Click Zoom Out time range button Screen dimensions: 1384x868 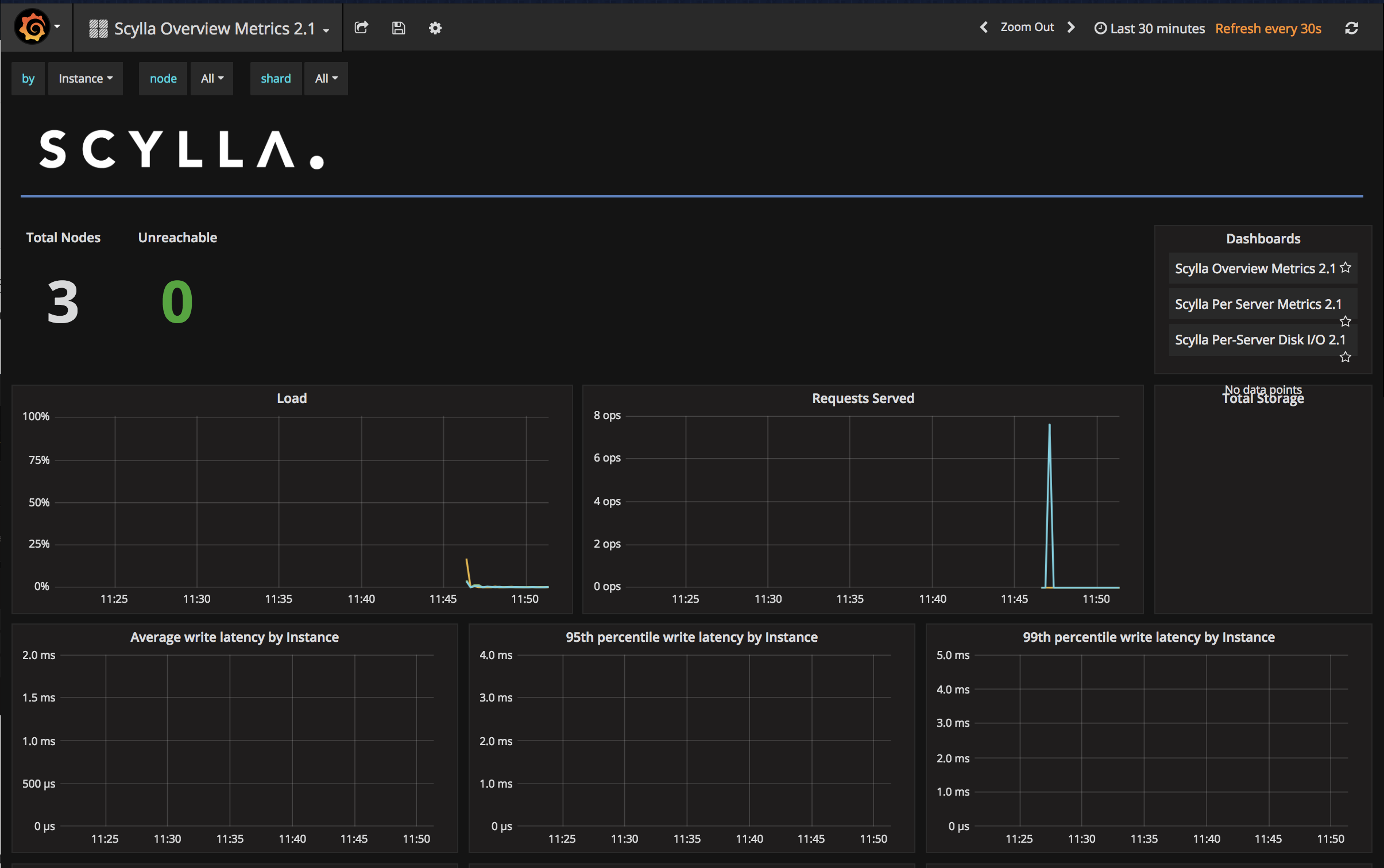pos(1027,27)
